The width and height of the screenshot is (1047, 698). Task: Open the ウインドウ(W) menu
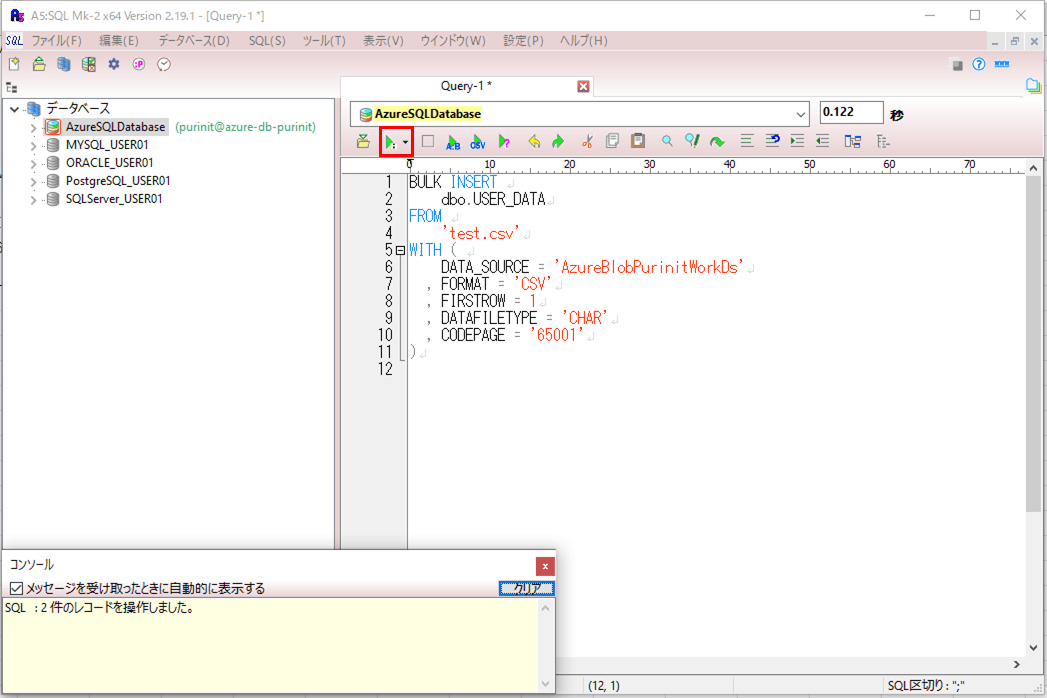pyautogui.click(x=453, y=41)
